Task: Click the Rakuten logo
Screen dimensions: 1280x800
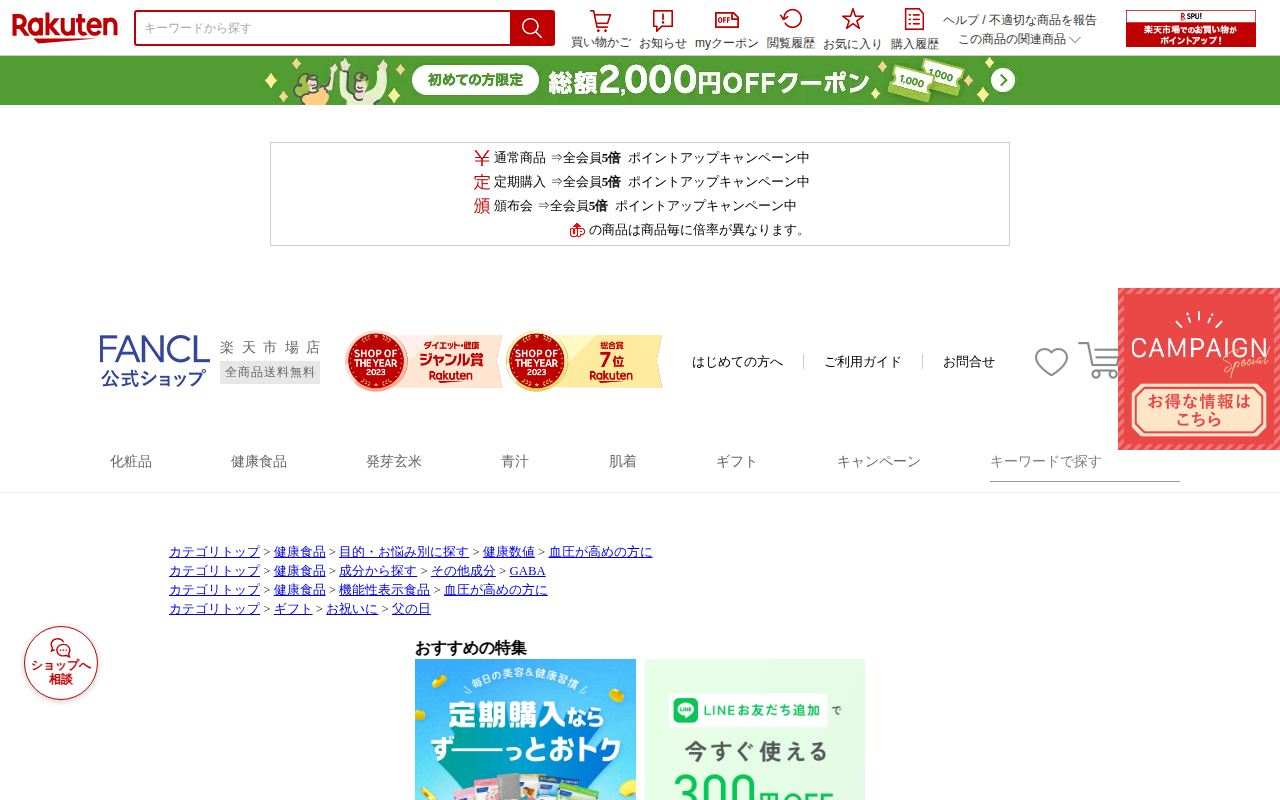Action: click(65, 27)
